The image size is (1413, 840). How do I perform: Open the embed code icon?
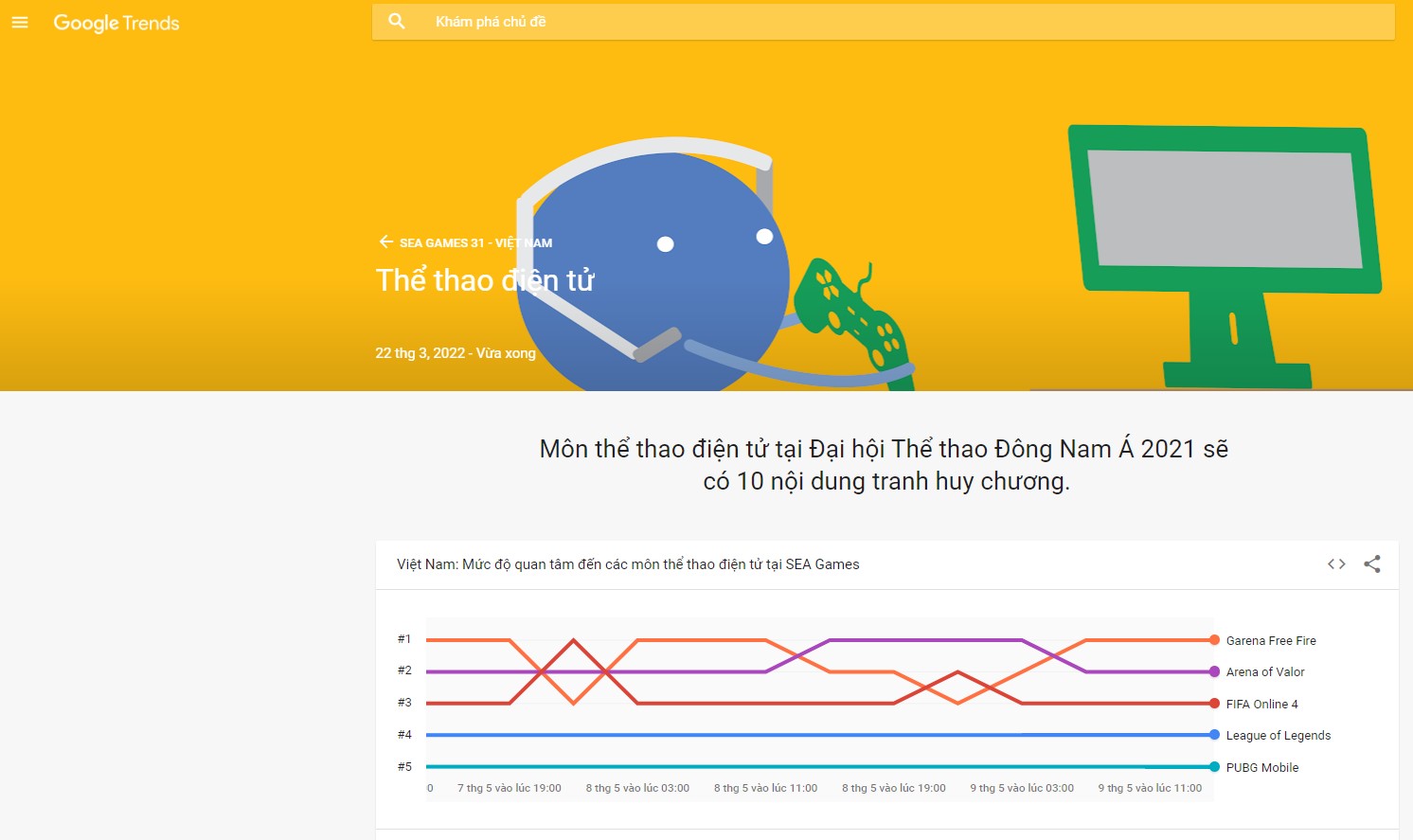[1336, 564]
